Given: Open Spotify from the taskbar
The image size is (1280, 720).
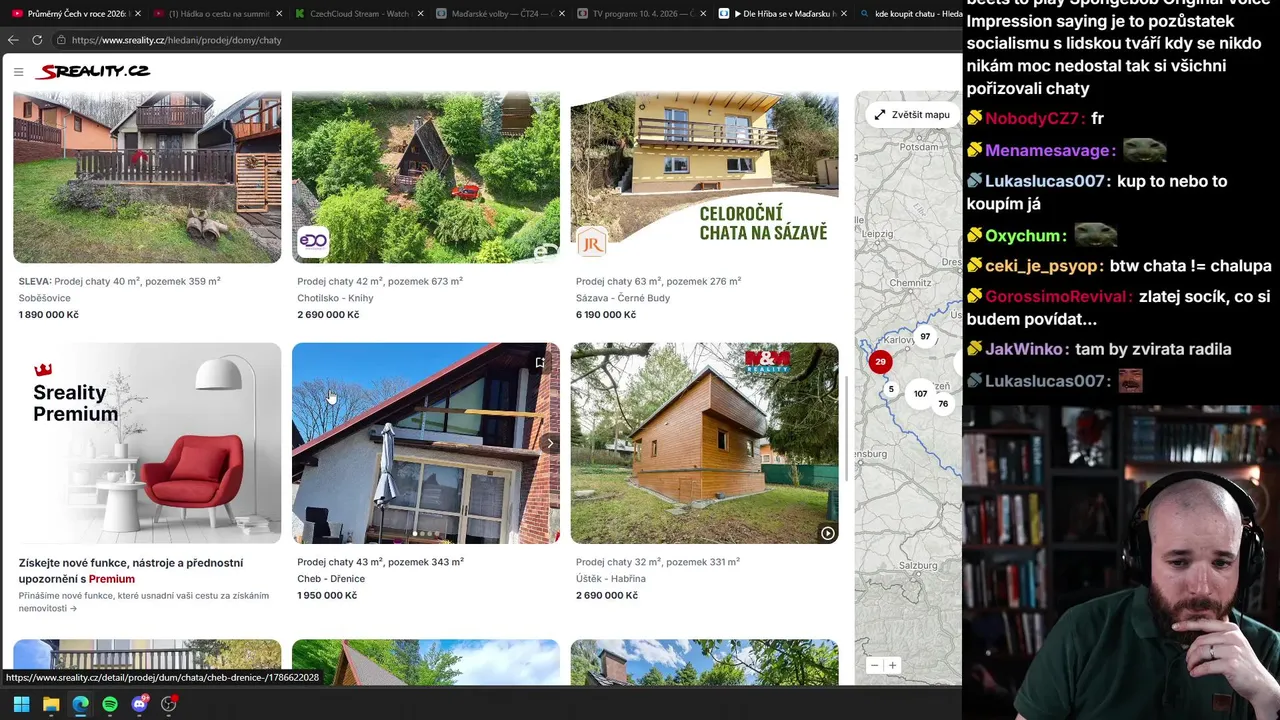Looking at the screenshot, I should tap(110, 704).
